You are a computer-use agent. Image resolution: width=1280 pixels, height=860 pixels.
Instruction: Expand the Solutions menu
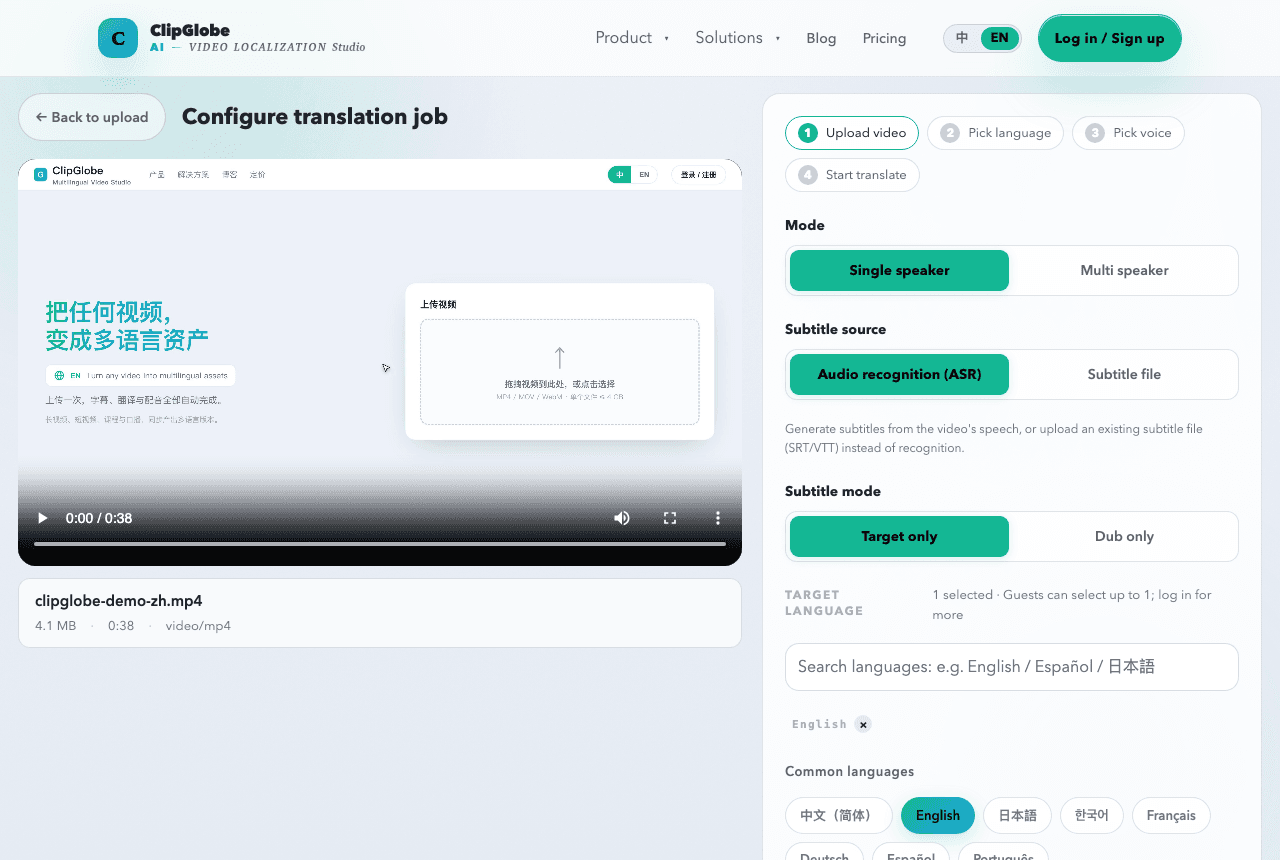pos(738,38)
